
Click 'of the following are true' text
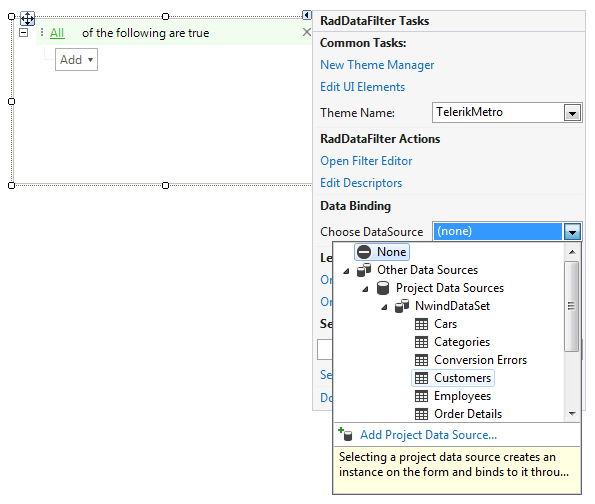coord(145,33)
